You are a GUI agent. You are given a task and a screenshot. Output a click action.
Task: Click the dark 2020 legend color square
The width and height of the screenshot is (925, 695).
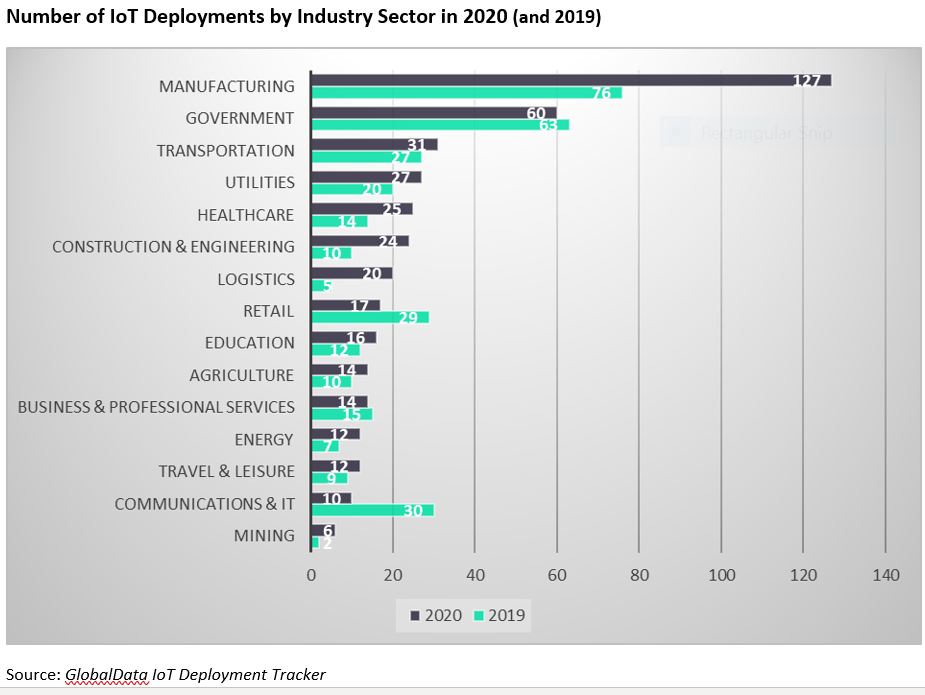coord(415,615)
